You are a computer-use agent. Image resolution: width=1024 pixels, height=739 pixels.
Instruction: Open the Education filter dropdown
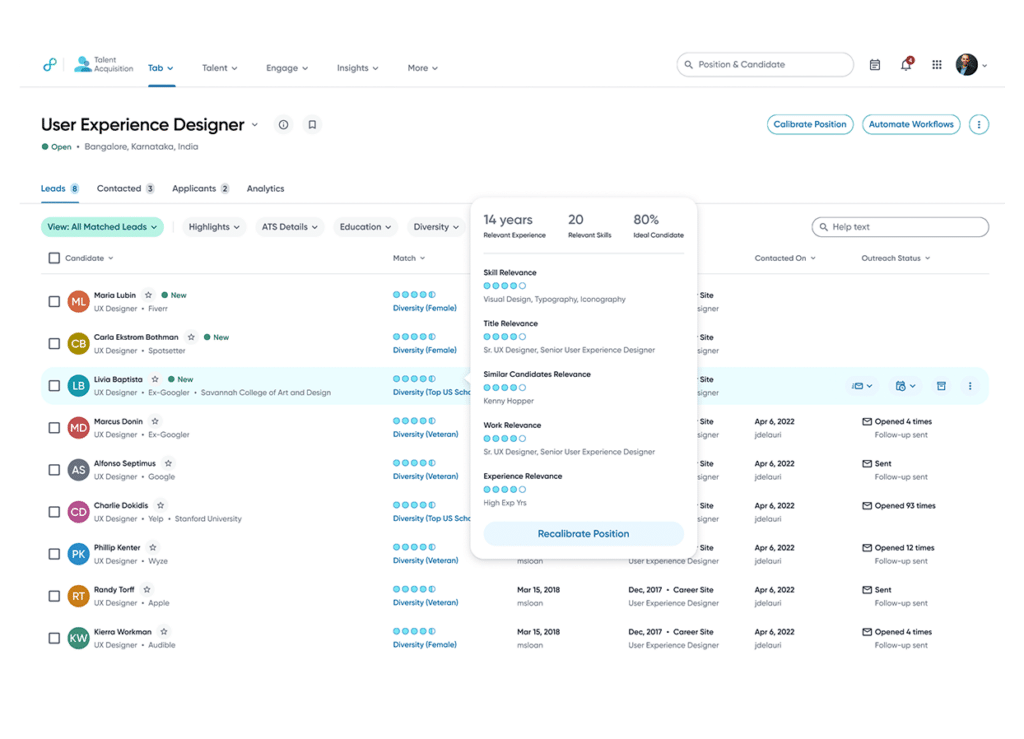[365, 227]
